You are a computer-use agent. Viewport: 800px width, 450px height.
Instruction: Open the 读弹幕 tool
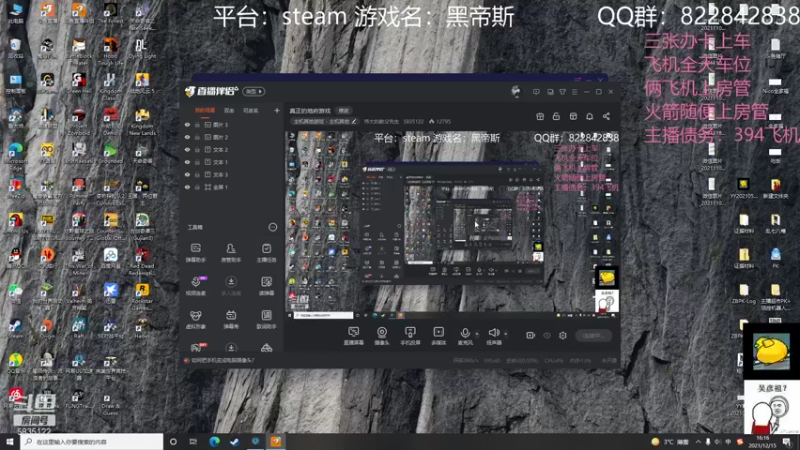266,286
